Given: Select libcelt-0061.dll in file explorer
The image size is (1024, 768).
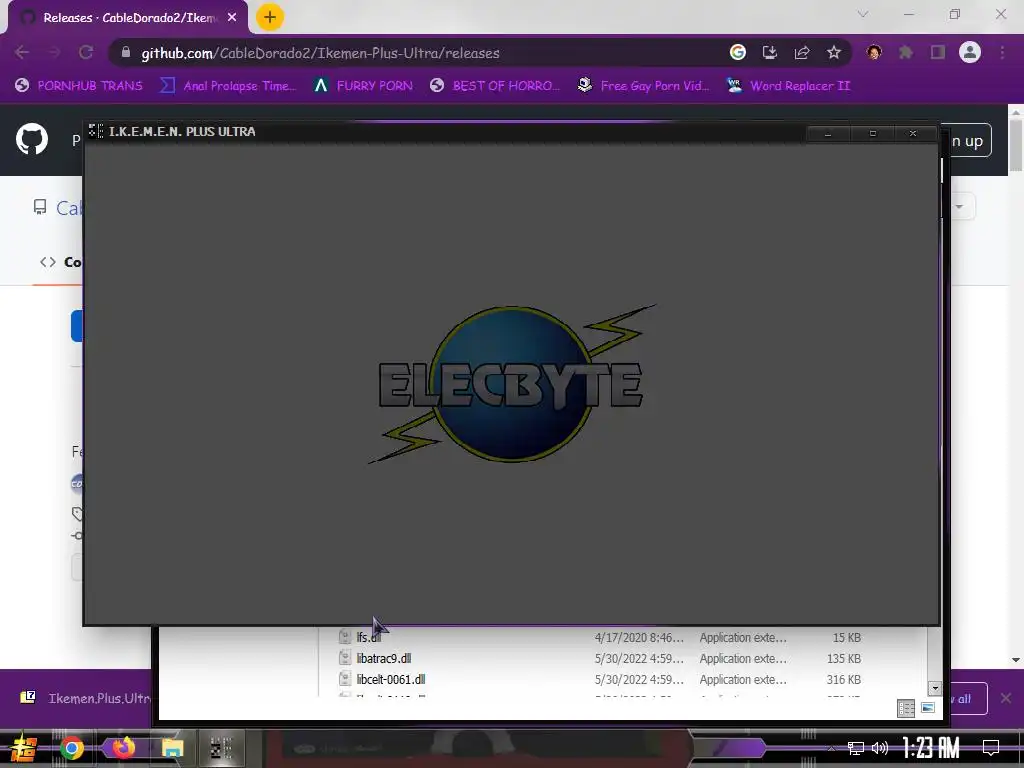Looking at the screenshot, I should [391, 679].
